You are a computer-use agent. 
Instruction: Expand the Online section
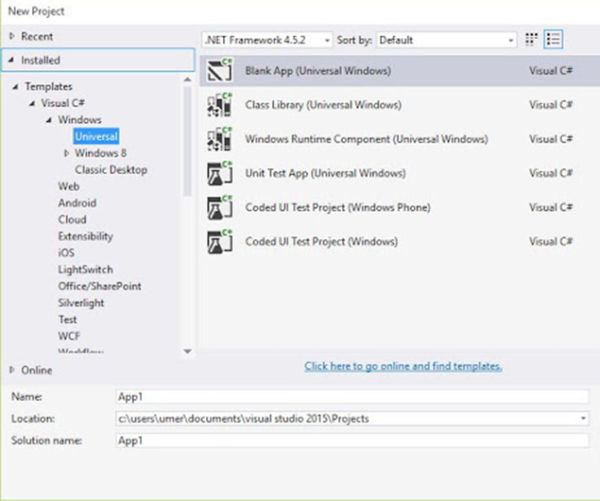pos(12,370)
